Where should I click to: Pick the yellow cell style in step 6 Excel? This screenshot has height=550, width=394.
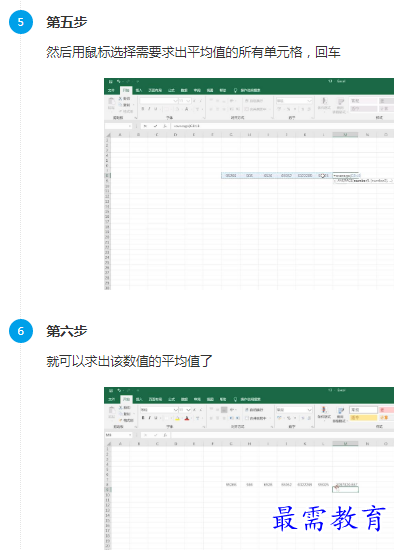[363, 418]
